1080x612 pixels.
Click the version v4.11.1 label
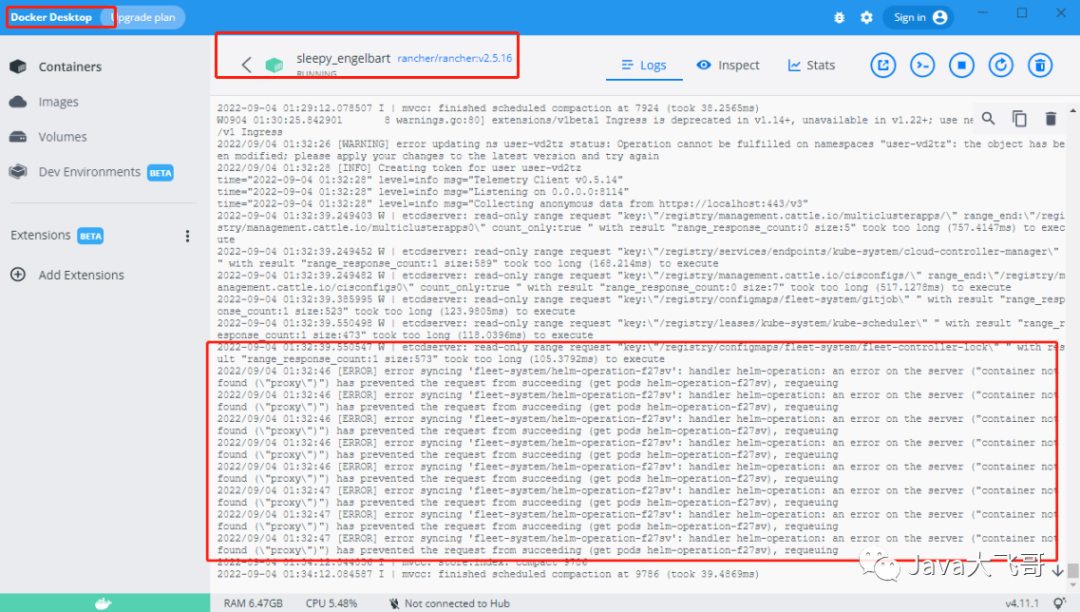(1022, 603)
